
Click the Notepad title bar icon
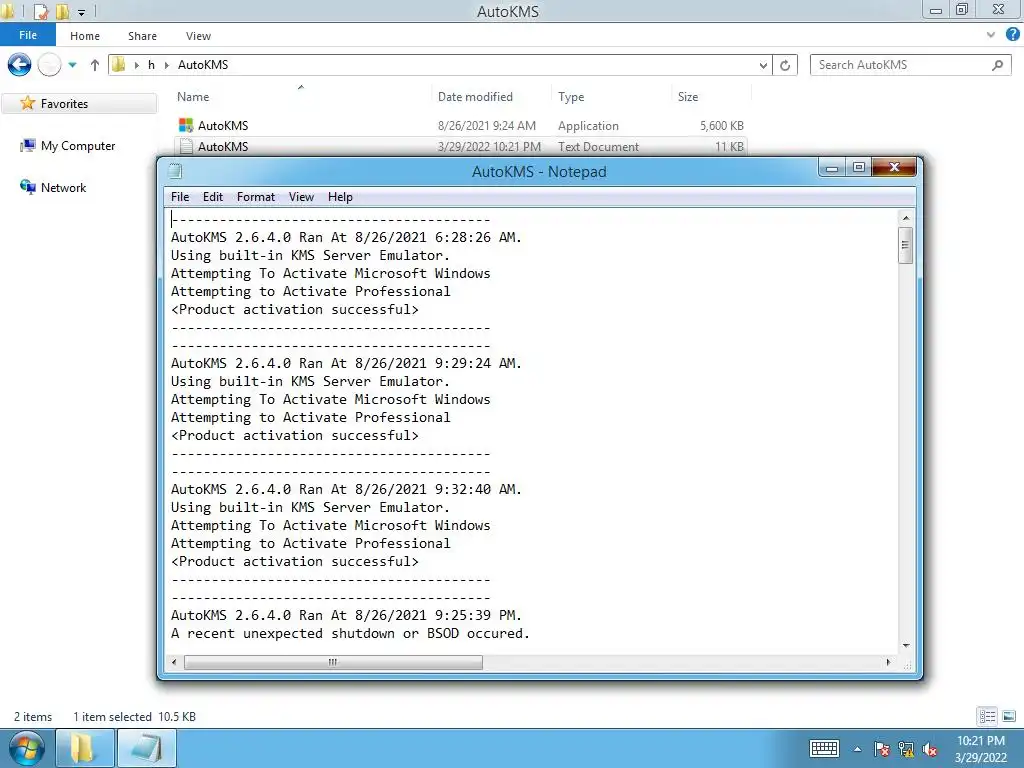(175, 171)
